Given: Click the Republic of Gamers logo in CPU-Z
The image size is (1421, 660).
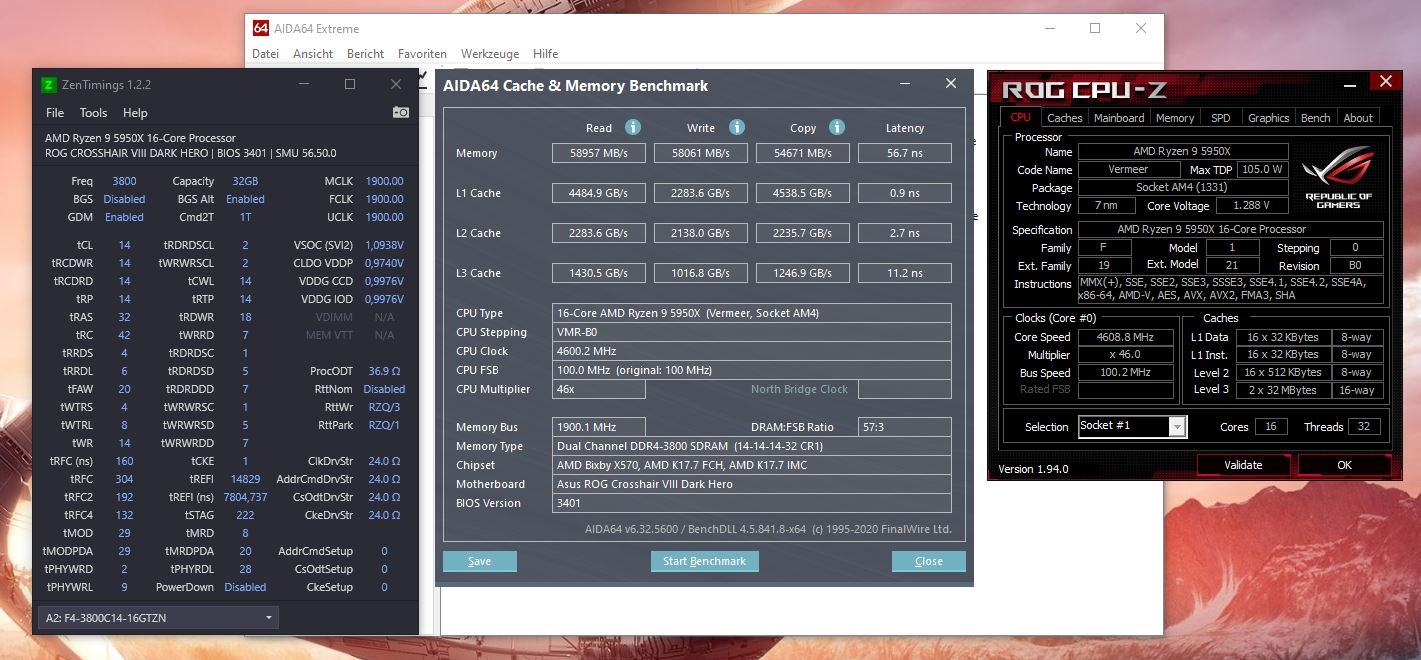Looking at the screenshot, I should coord(1338,177).
